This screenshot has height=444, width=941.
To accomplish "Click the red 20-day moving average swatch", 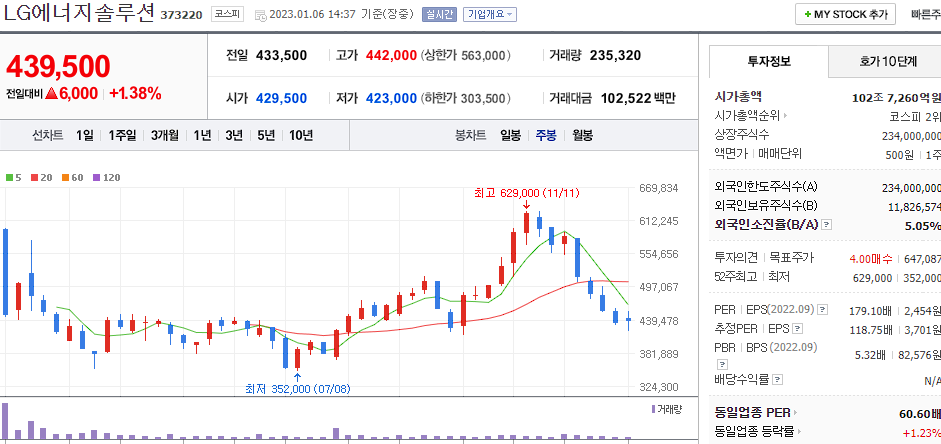I will [34, 178].
